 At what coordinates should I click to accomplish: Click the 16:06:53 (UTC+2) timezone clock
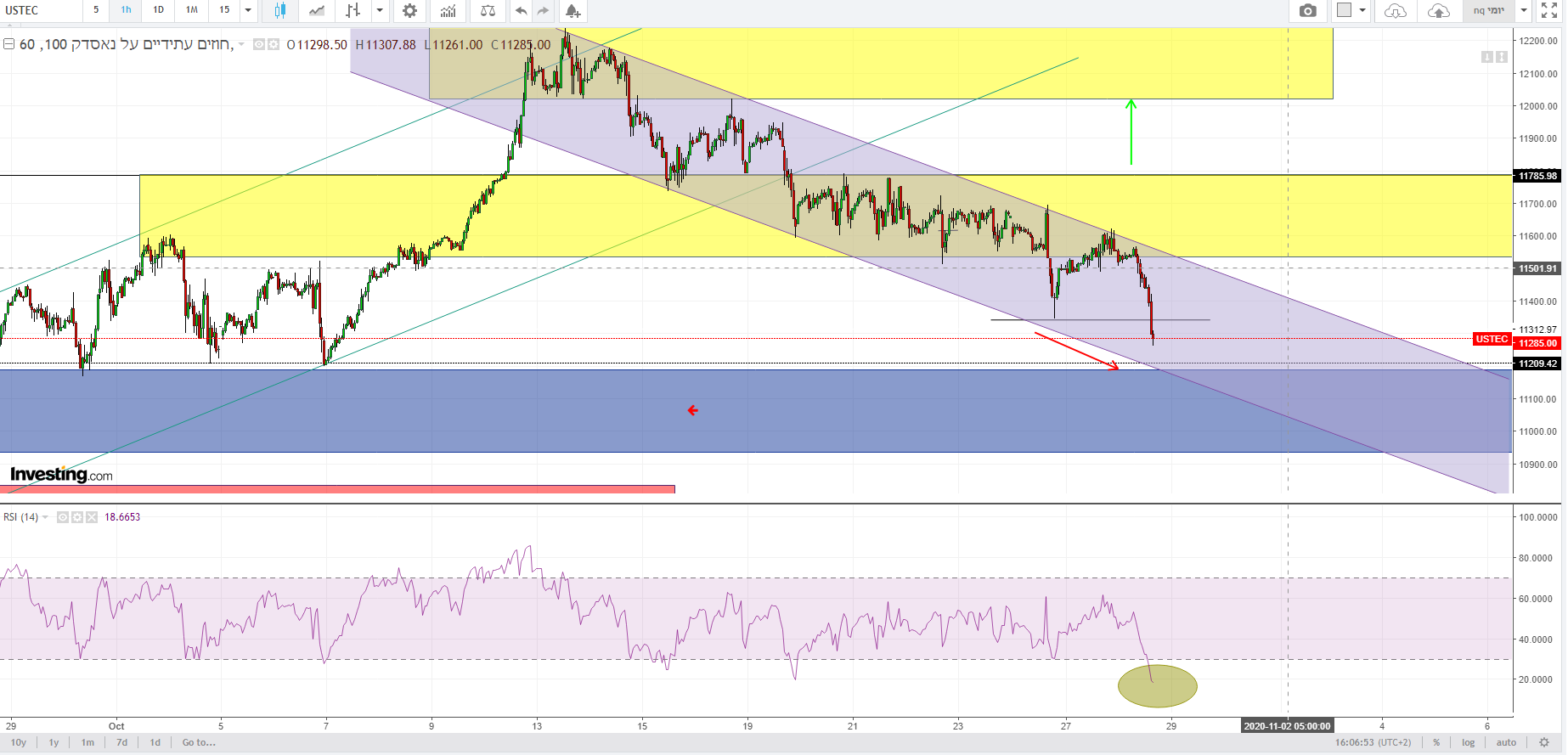point(1373,742)
